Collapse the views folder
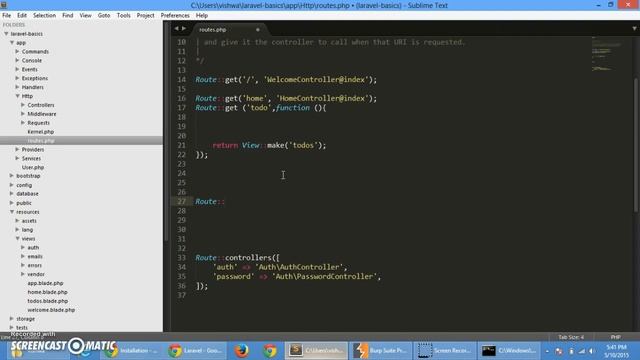Screen dimensions: 640x360 [18, 238]
